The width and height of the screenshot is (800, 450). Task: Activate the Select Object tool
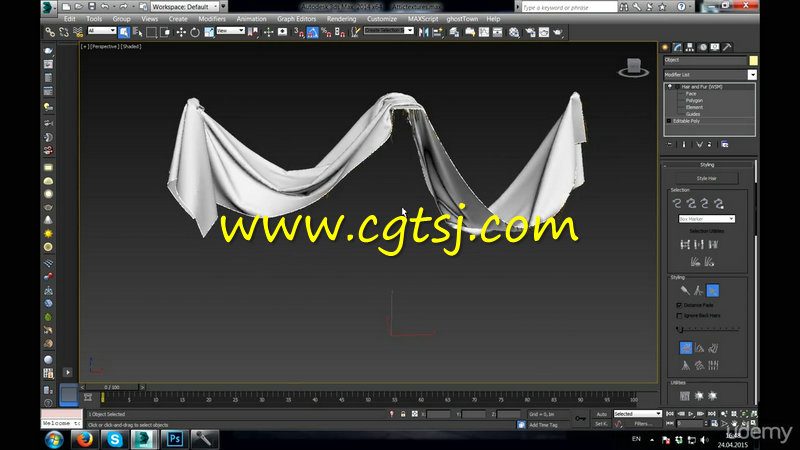(124, 32)
